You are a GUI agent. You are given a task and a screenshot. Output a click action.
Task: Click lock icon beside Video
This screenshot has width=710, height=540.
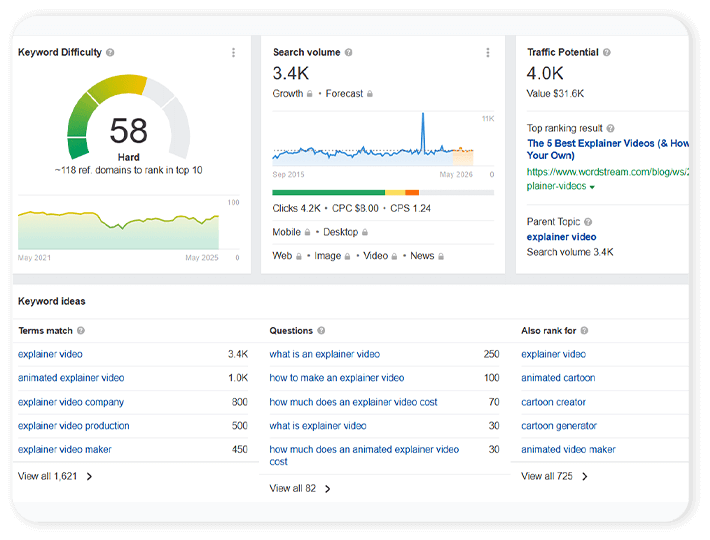click(394, 256)
